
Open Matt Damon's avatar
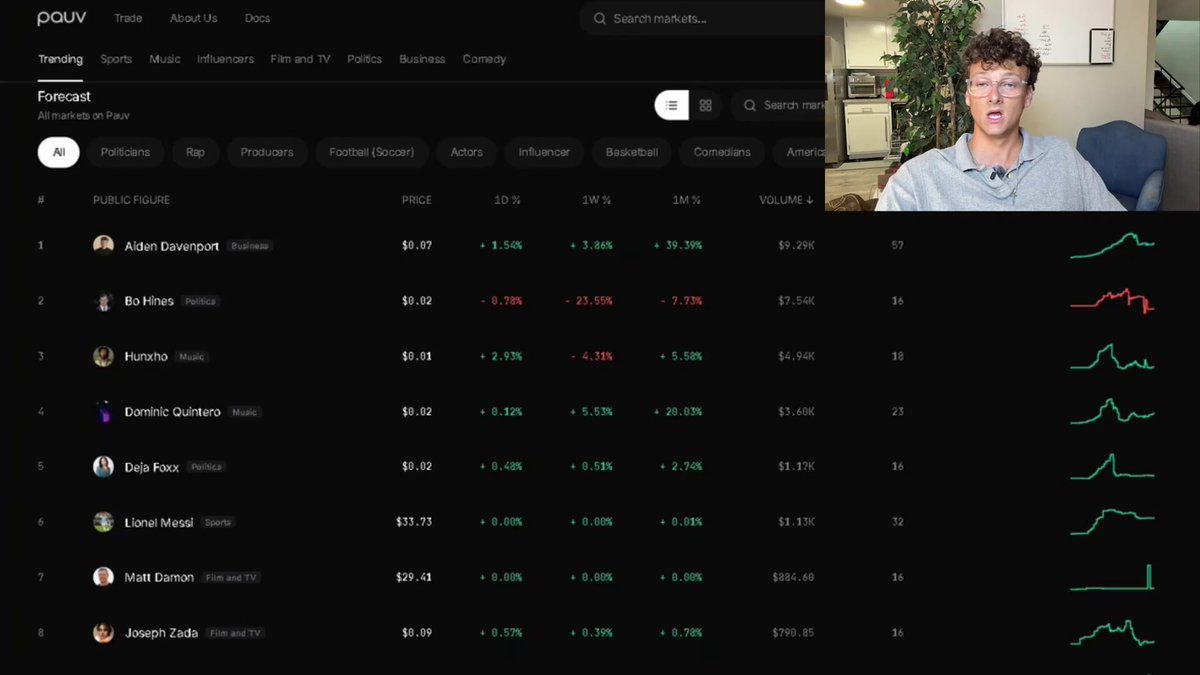click(x=103, y=577)
